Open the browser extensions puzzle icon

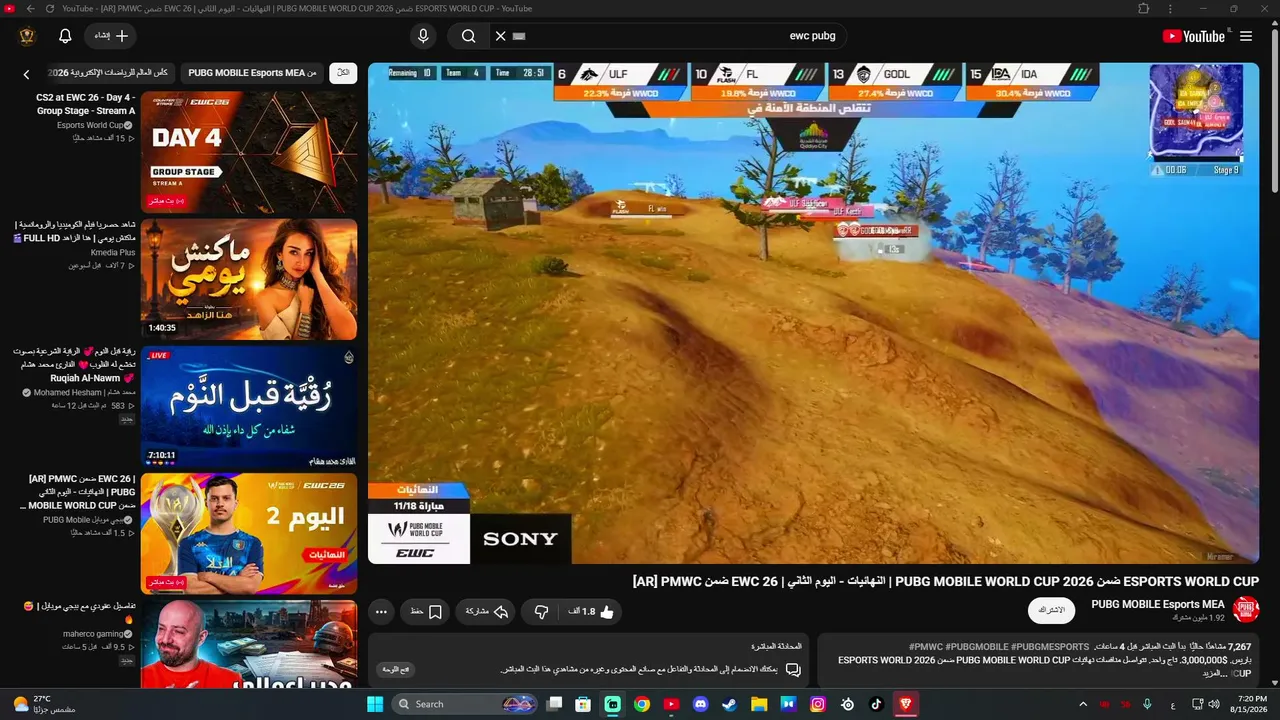[x=1143, y=8]
